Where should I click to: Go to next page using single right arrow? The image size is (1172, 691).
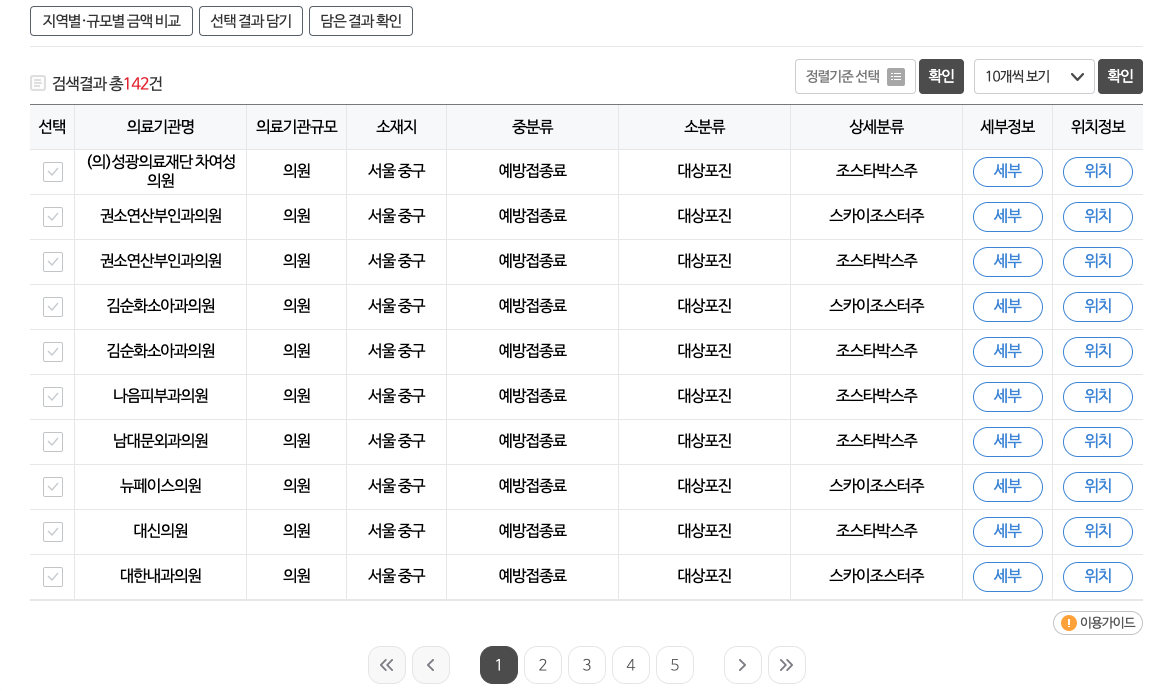coord(743,664)
